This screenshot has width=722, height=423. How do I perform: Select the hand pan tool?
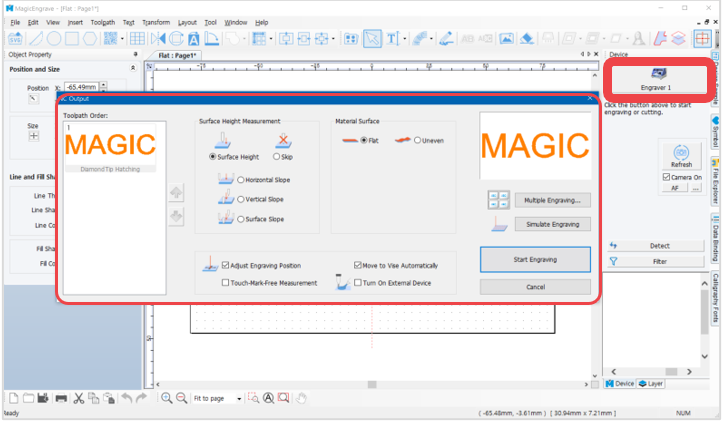[301, 398]
